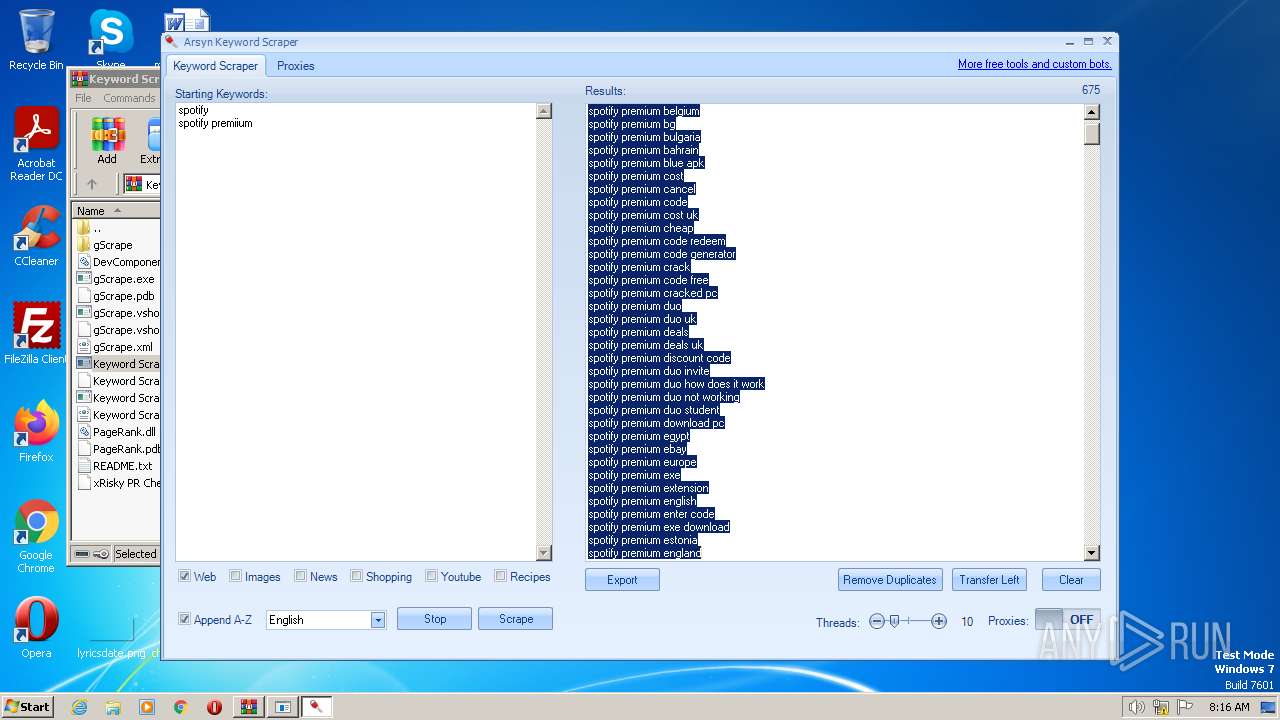
Task: Check the Recipes option
Action: click(x=500, y=576)
